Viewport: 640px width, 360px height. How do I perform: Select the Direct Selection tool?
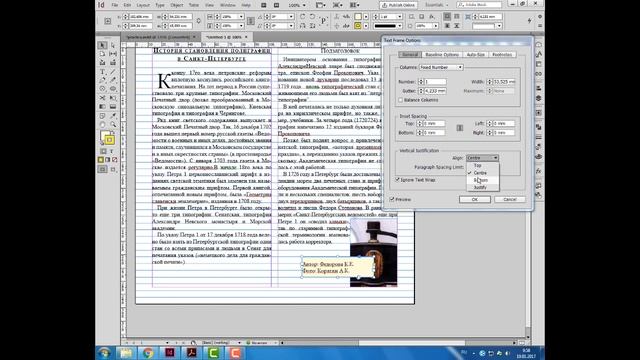113,45
